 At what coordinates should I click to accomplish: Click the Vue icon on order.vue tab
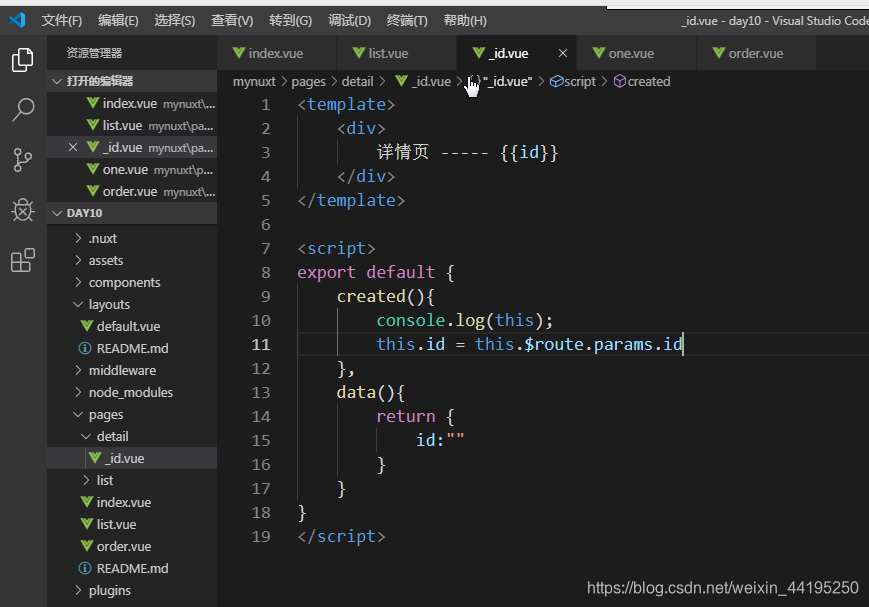pos(719,53)
